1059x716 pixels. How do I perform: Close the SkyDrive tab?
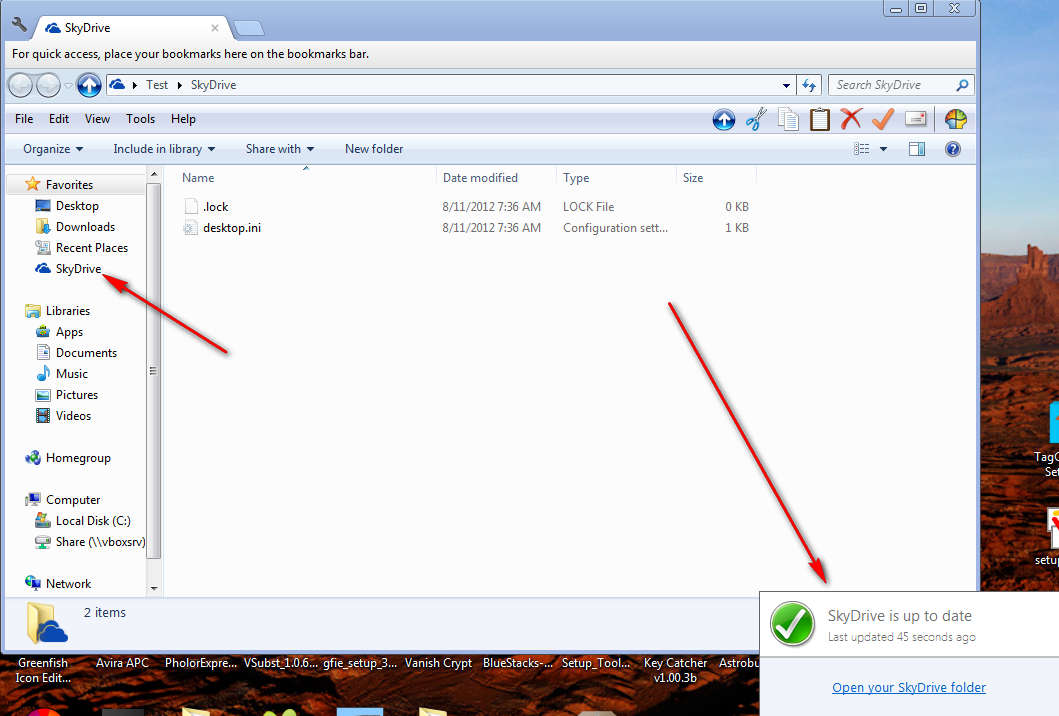215,28
